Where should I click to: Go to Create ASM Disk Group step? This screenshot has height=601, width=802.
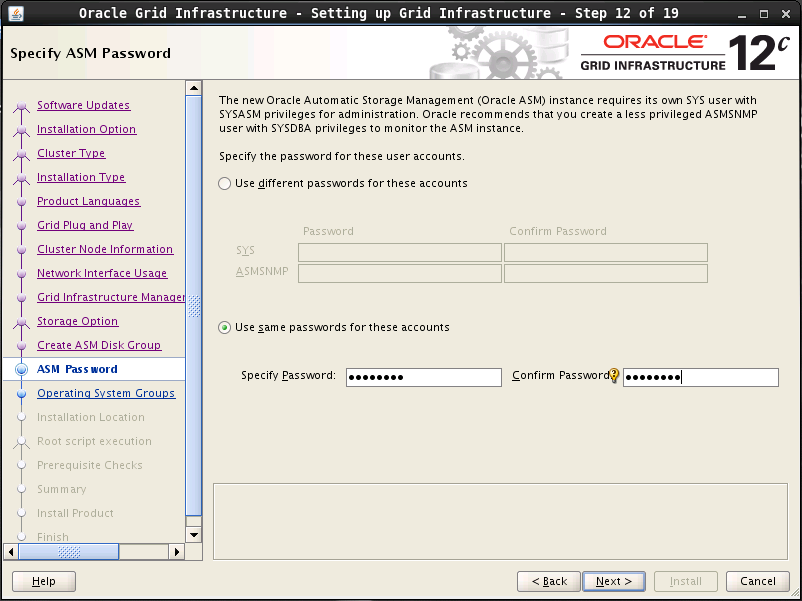point(98,346)
